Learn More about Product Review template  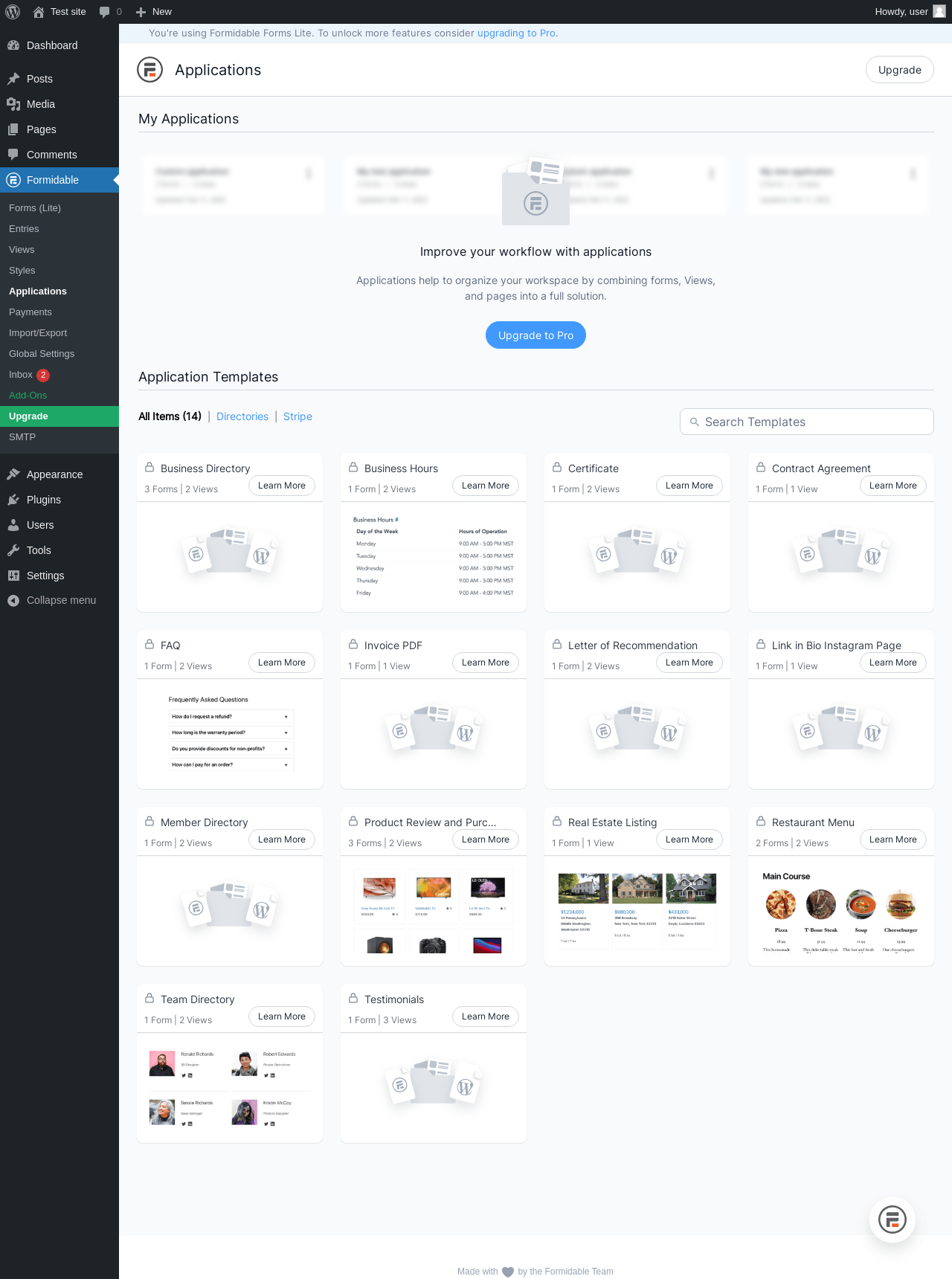click(x=486, y=840)
